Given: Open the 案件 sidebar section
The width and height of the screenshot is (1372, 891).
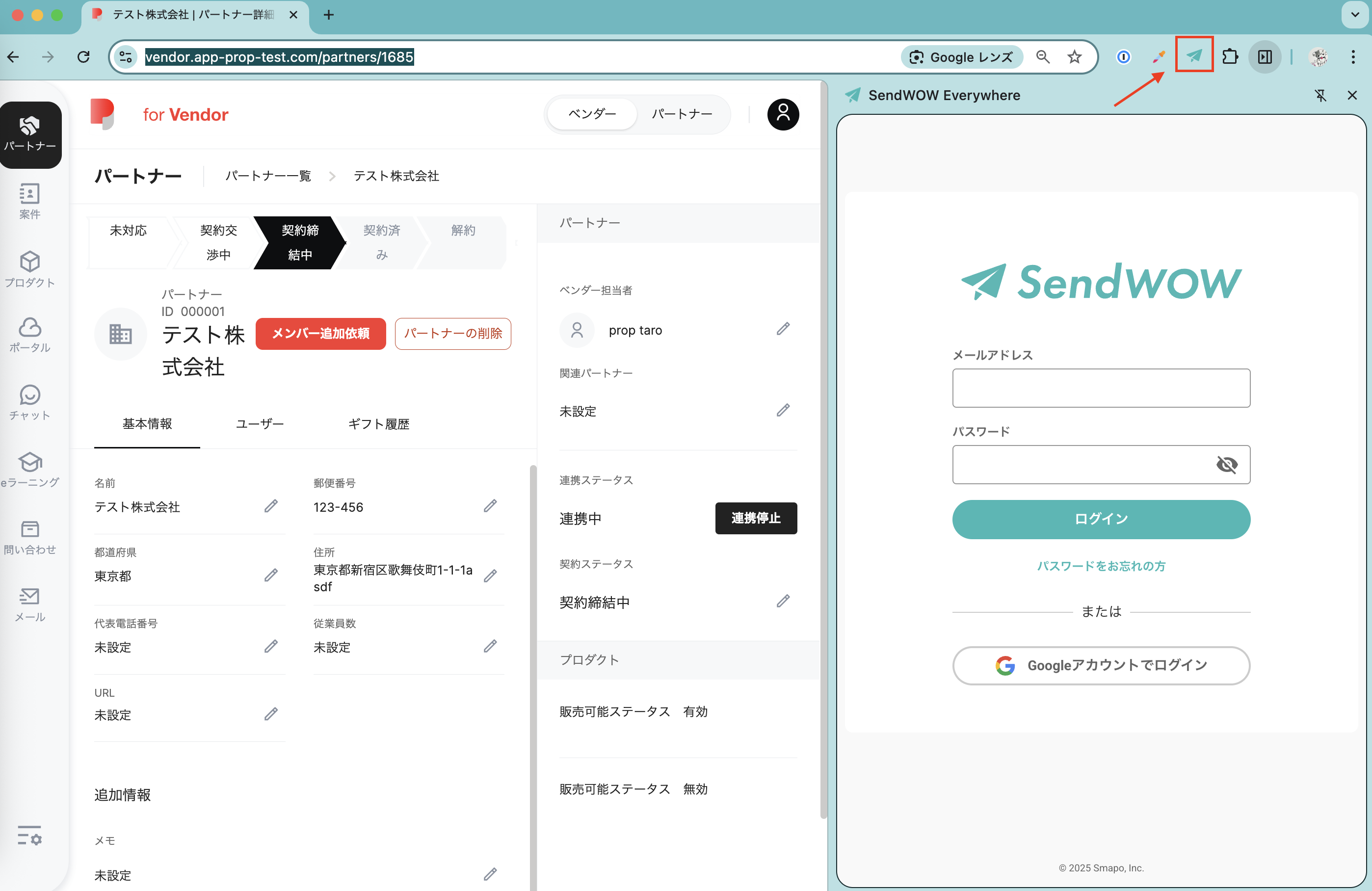Looking at the screenshot, I should click(30, 202).
